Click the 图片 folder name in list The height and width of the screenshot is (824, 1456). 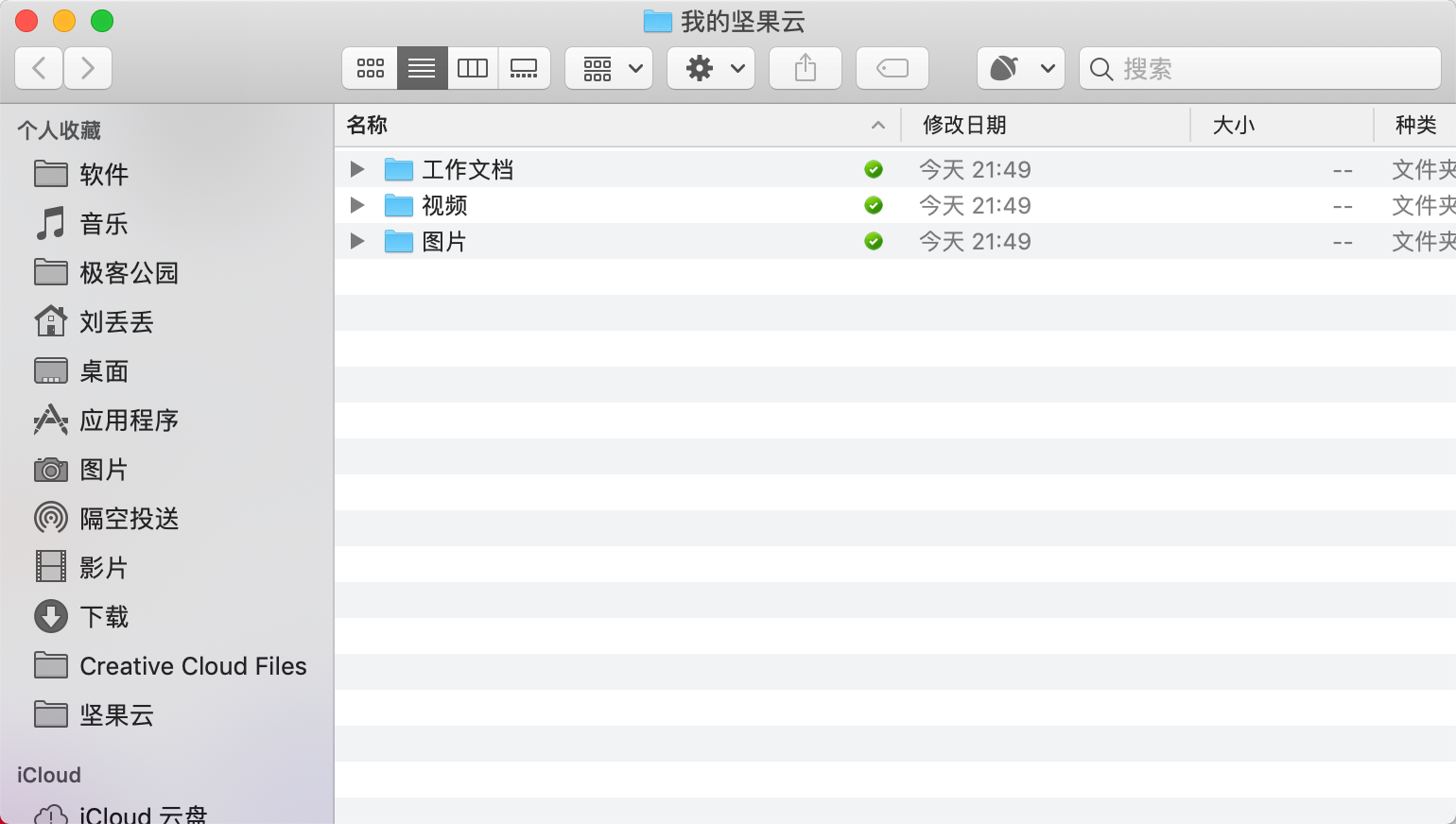pos(444,241)
